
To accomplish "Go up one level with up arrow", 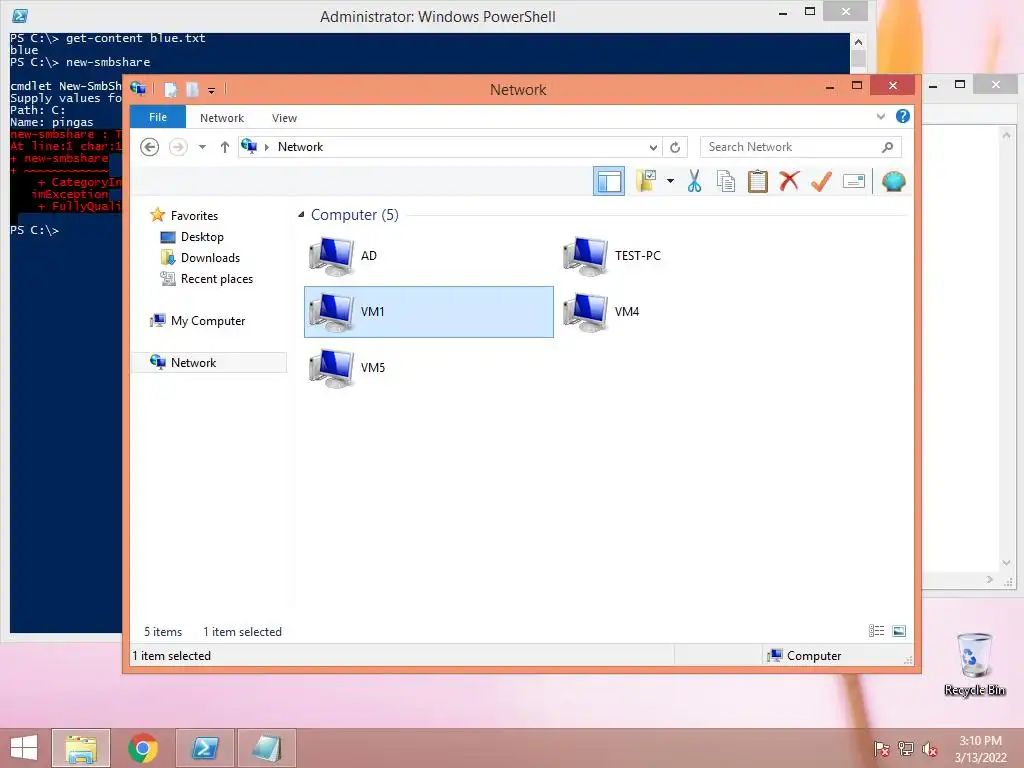I will click(225, 147).
